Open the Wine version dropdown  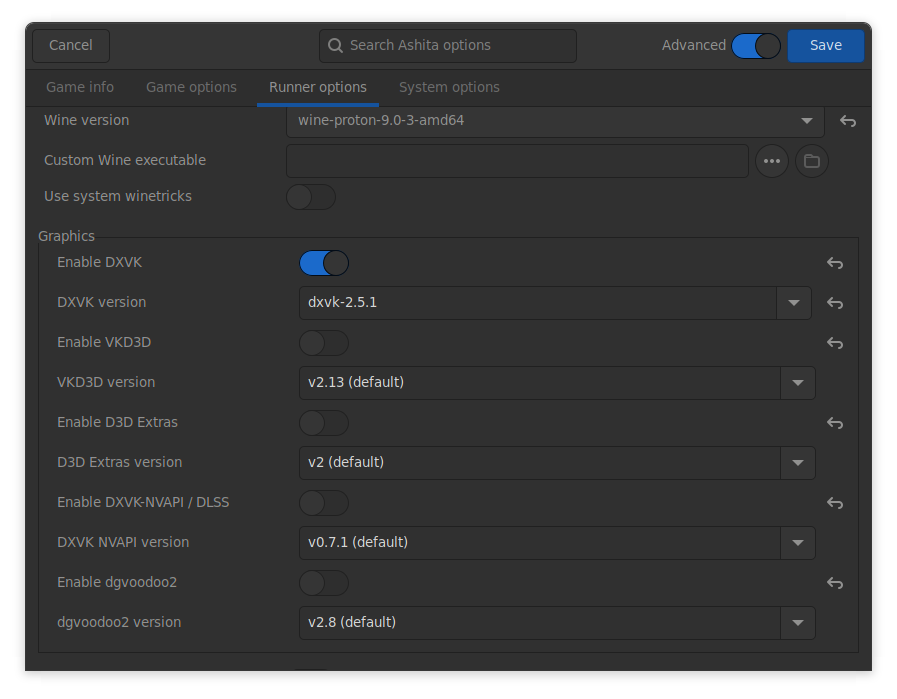pos(807,121)
